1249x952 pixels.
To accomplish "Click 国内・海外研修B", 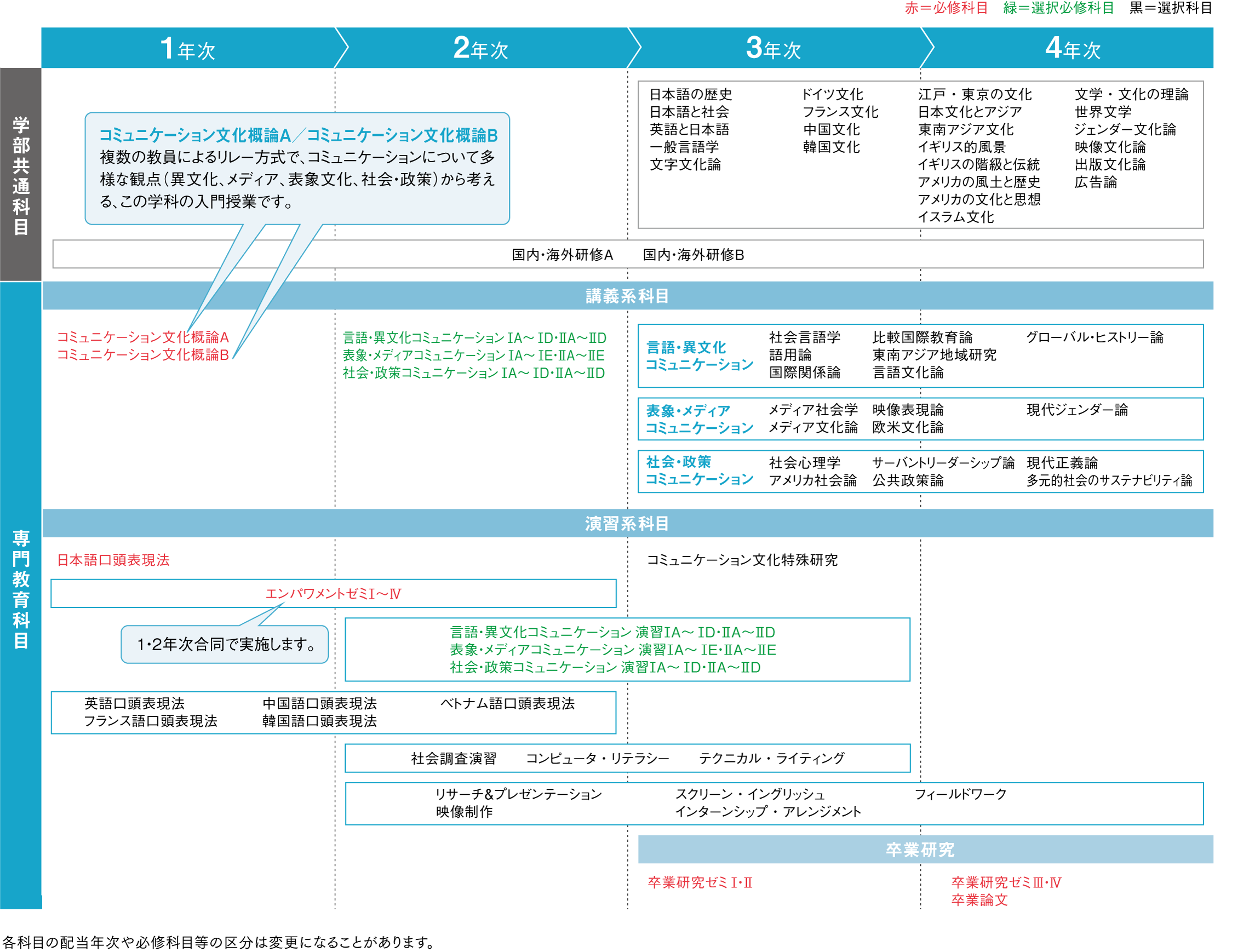I will [x=693, y=255].
